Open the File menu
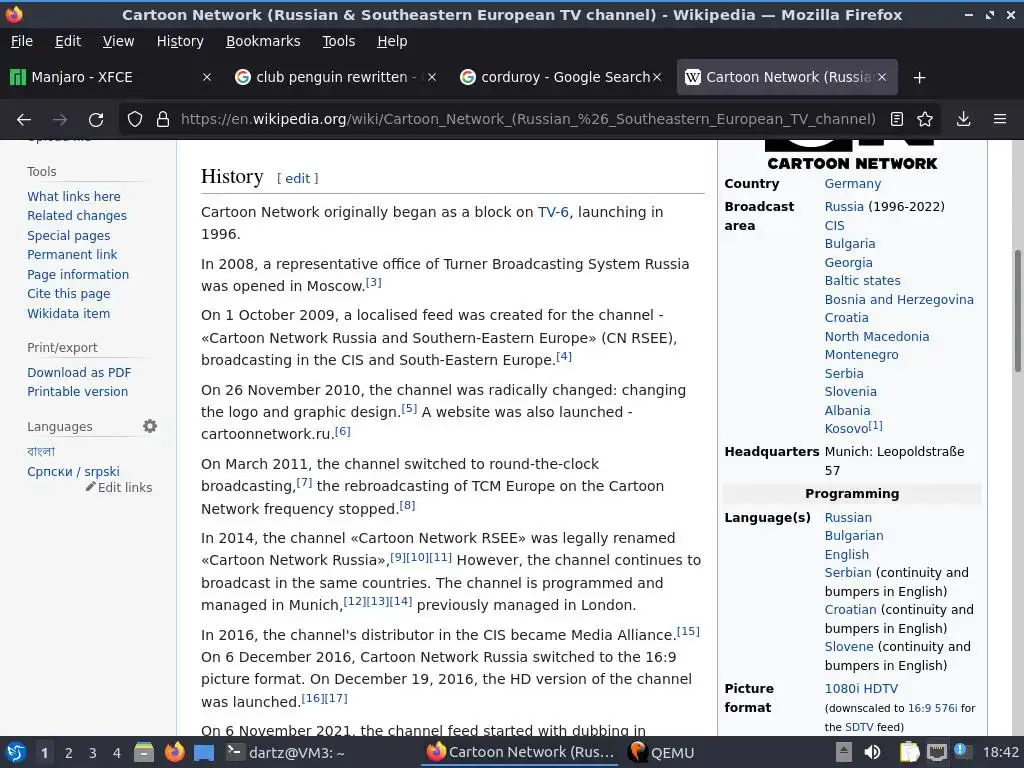The width and height of the screenshot is (1024, 768). [x=22, y=41]
